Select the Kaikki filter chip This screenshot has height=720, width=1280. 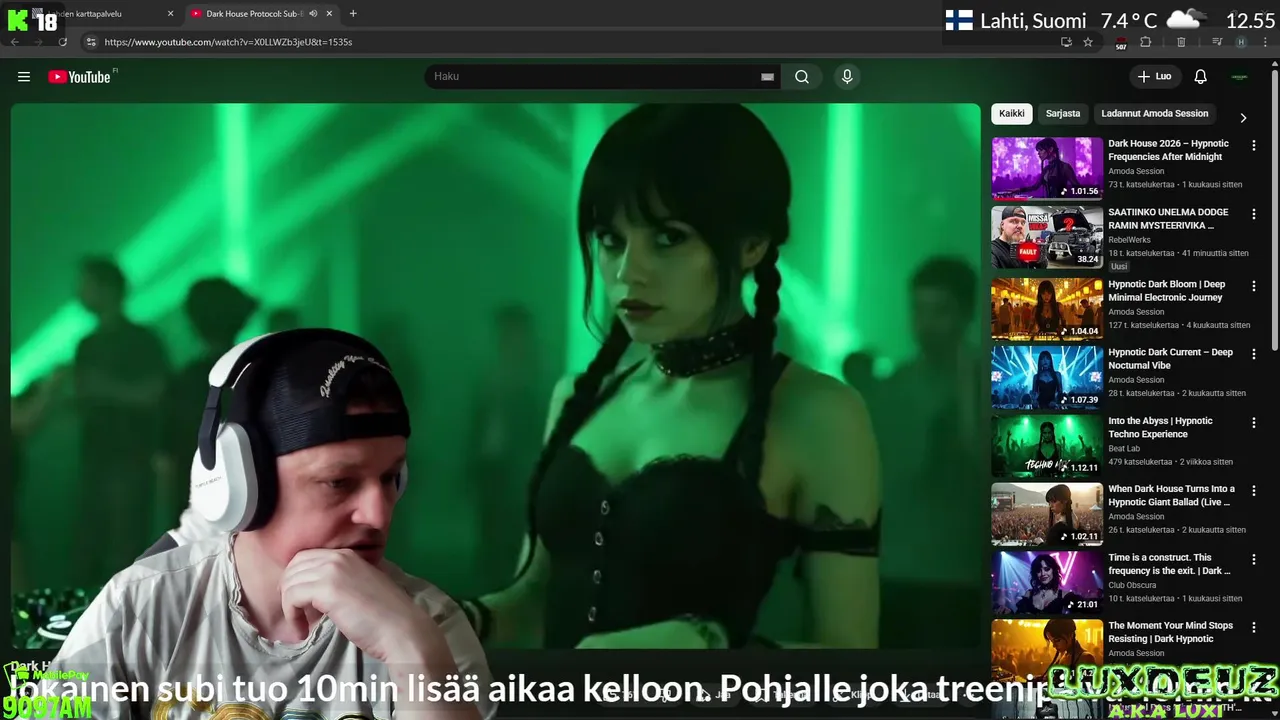click(1011, 114)
